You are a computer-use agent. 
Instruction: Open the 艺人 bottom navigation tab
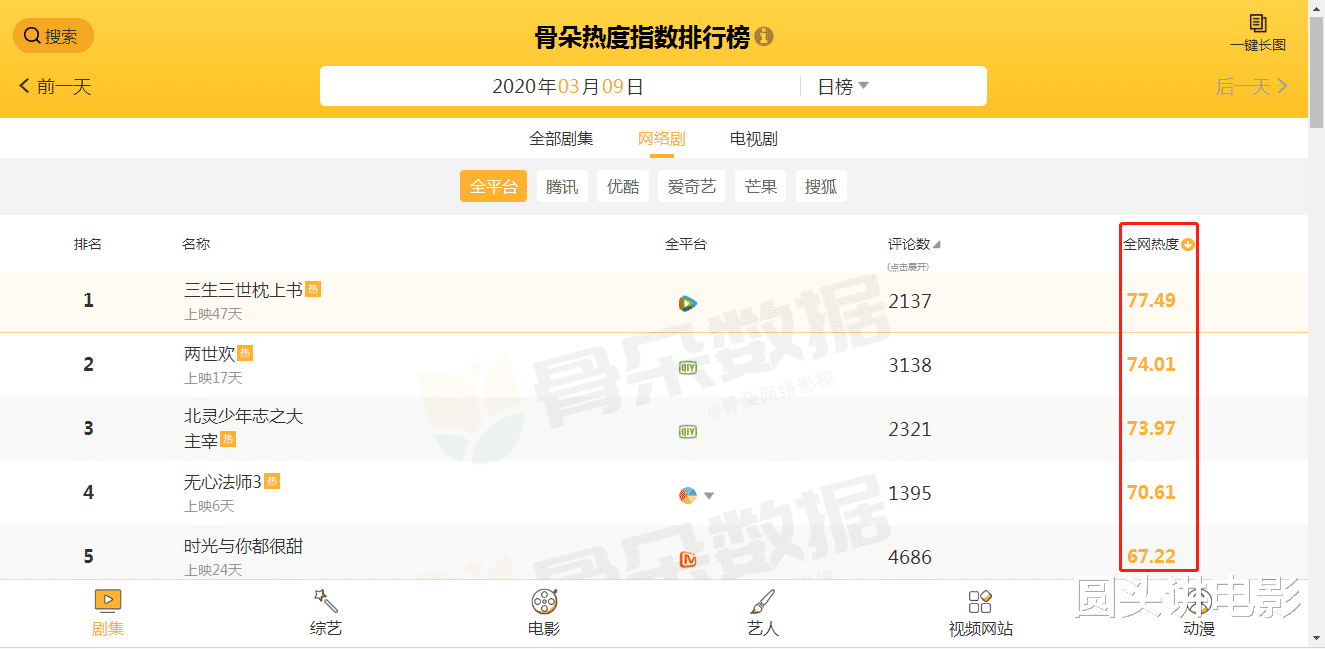point(762,612)
